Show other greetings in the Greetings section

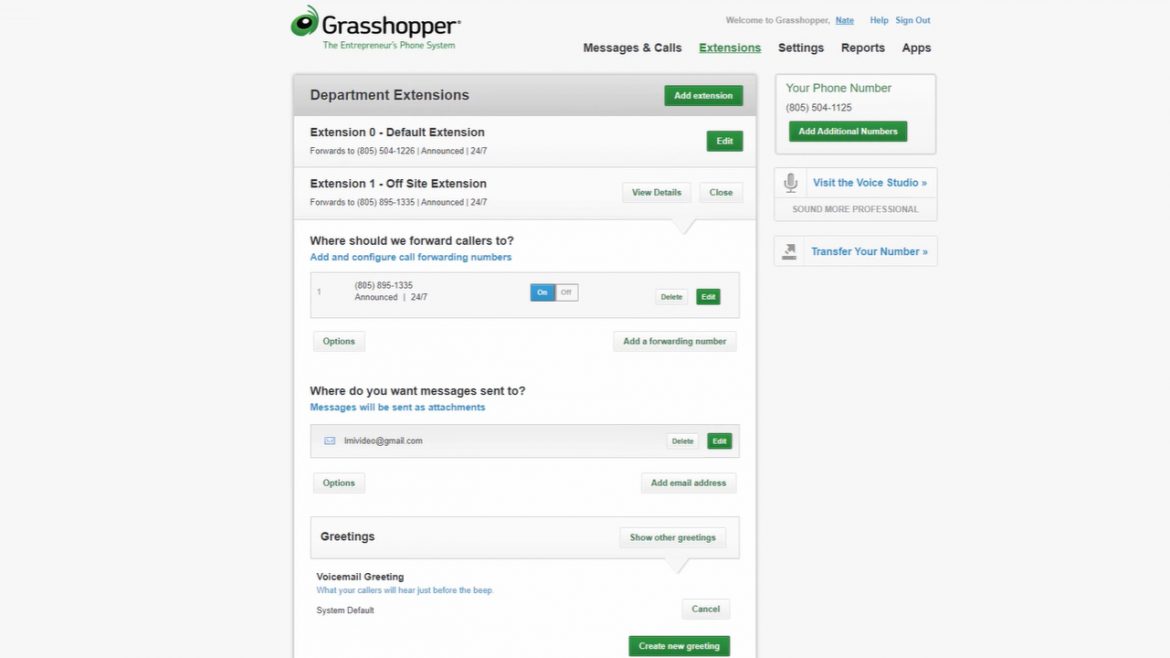pos(672,537)
